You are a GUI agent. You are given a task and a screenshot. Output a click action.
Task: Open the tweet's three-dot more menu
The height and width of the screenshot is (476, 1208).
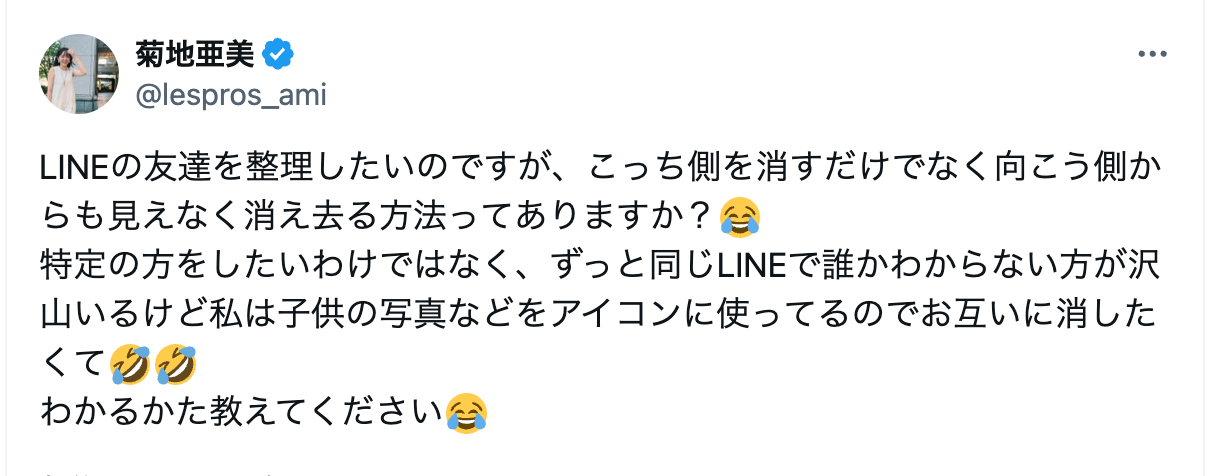pyautogui.click(x=1152, y=54)
